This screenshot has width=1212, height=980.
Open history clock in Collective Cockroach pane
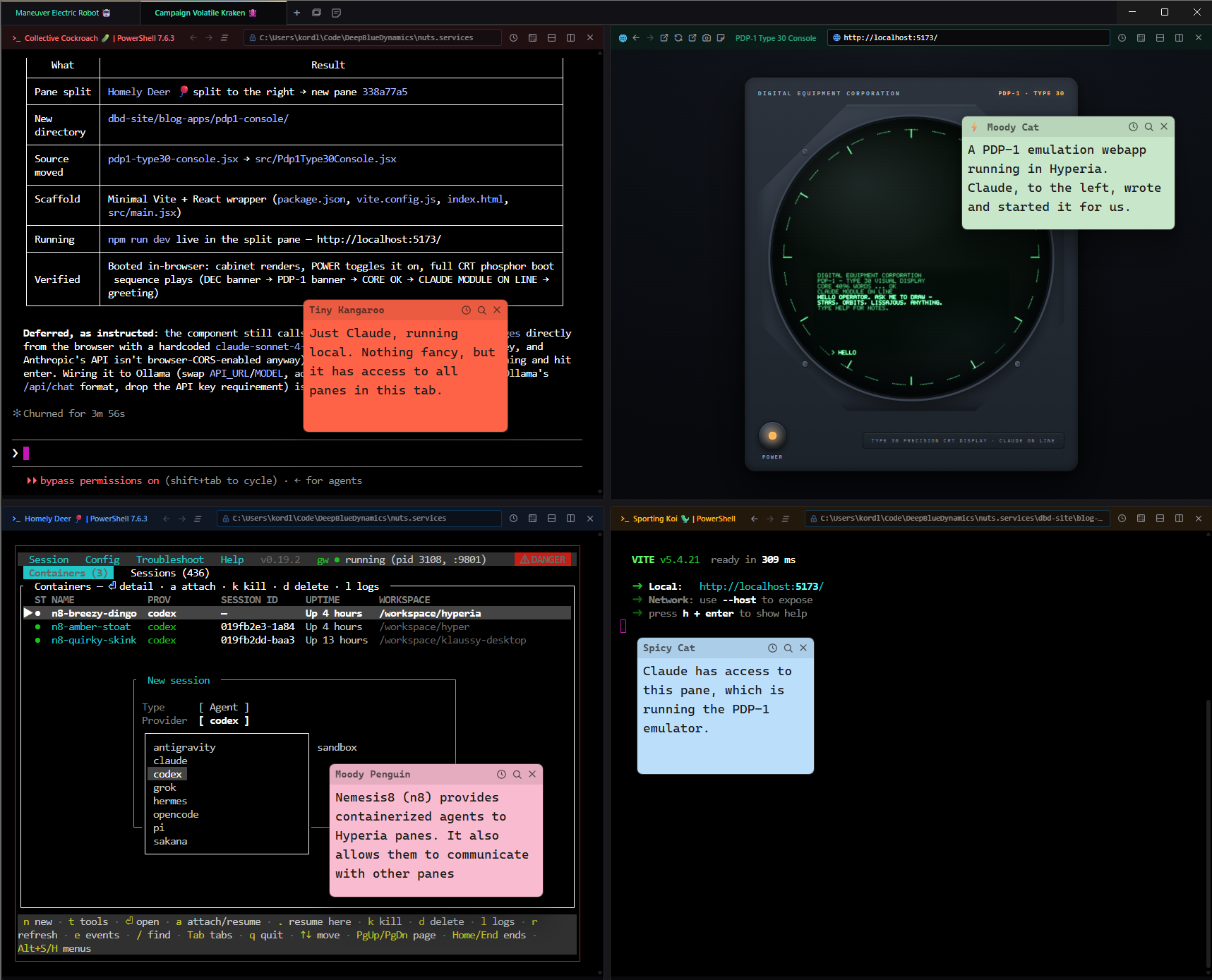click(x=514, y=38)
